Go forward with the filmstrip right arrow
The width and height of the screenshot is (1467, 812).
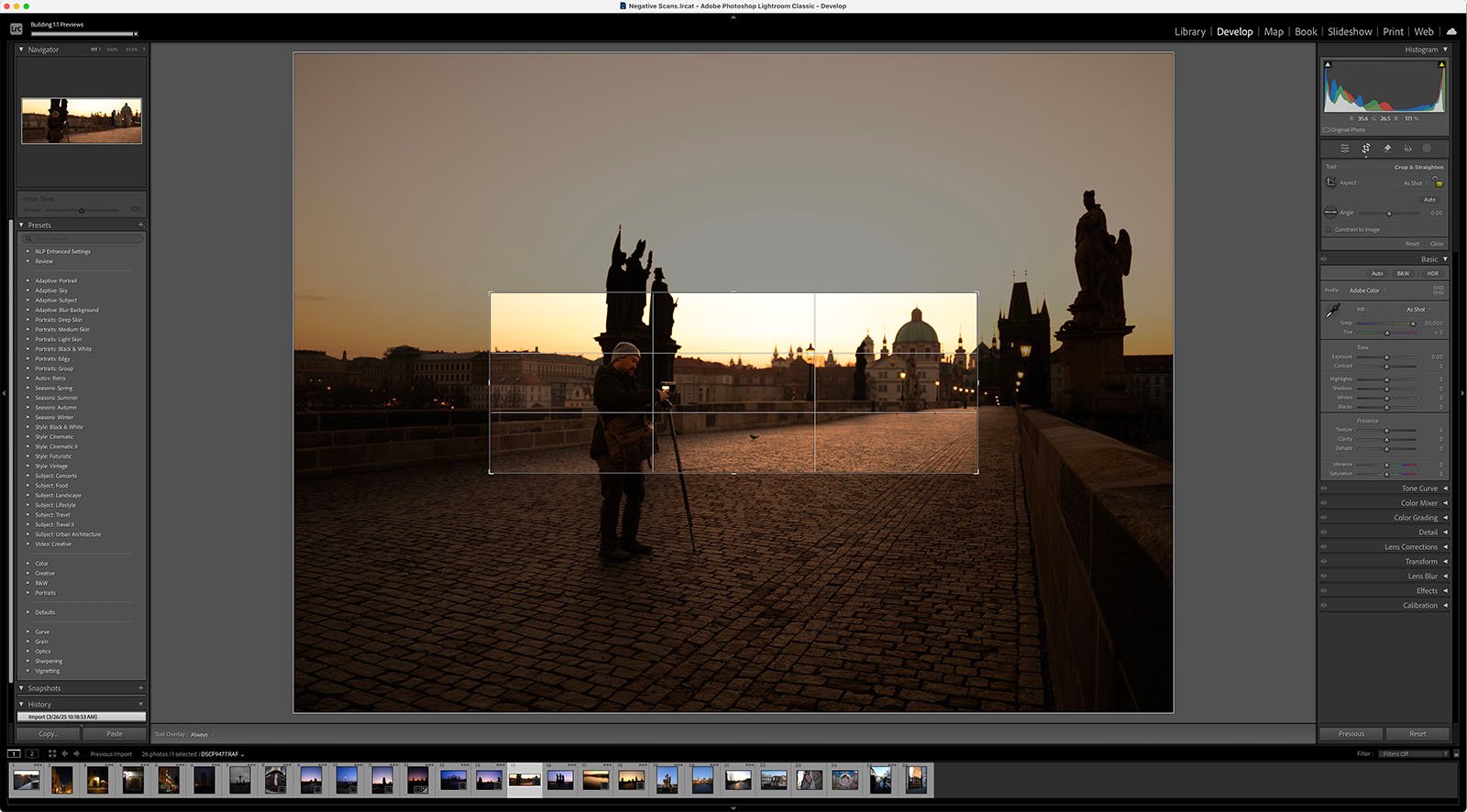(76, 753)
